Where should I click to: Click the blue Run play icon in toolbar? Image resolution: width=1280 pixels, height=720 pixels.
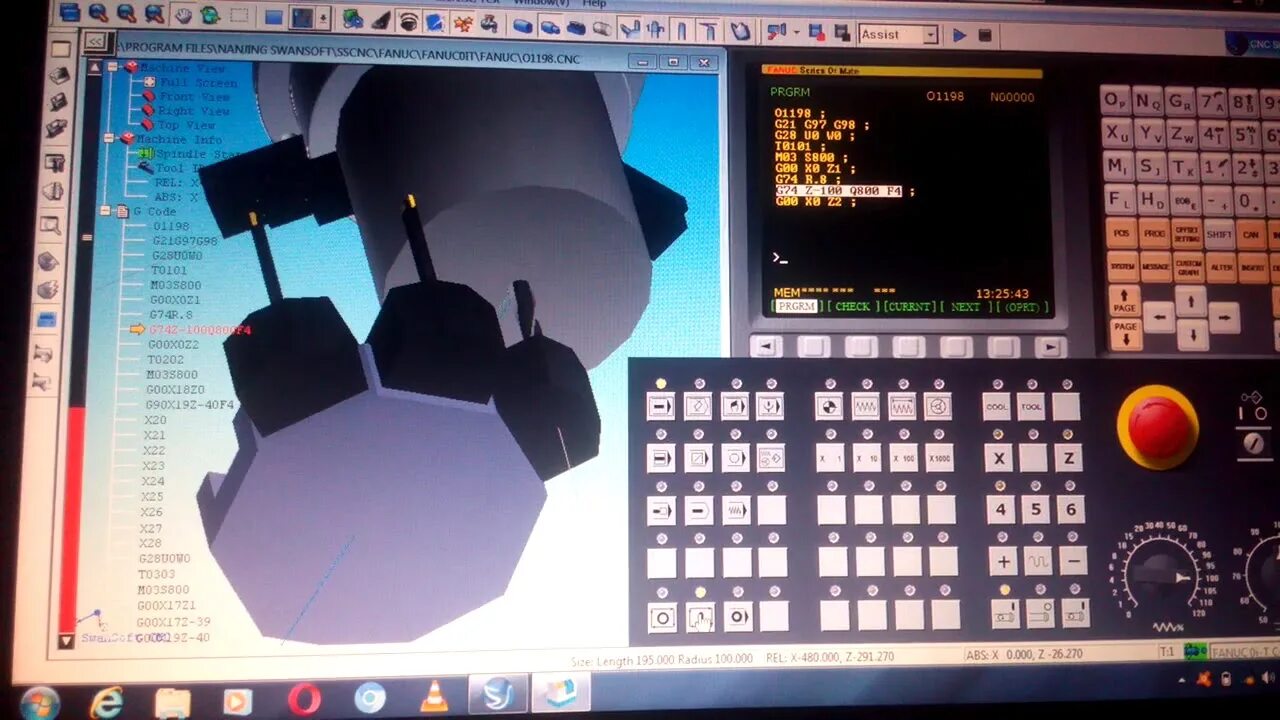tap(960, 34)
